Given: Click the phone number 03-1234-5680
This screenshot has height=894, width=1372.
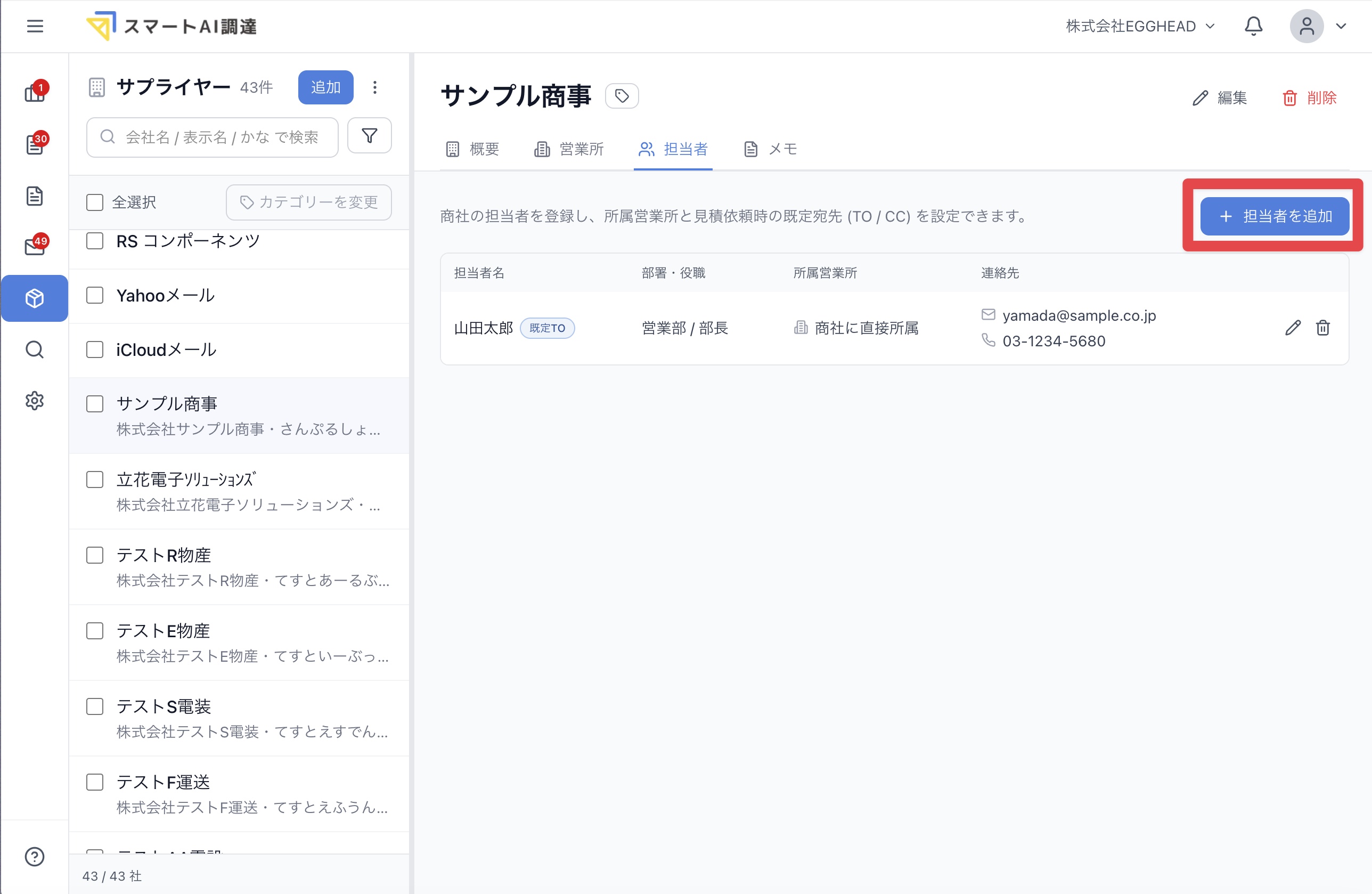Looking at the screenshot, I should 1054,341.
